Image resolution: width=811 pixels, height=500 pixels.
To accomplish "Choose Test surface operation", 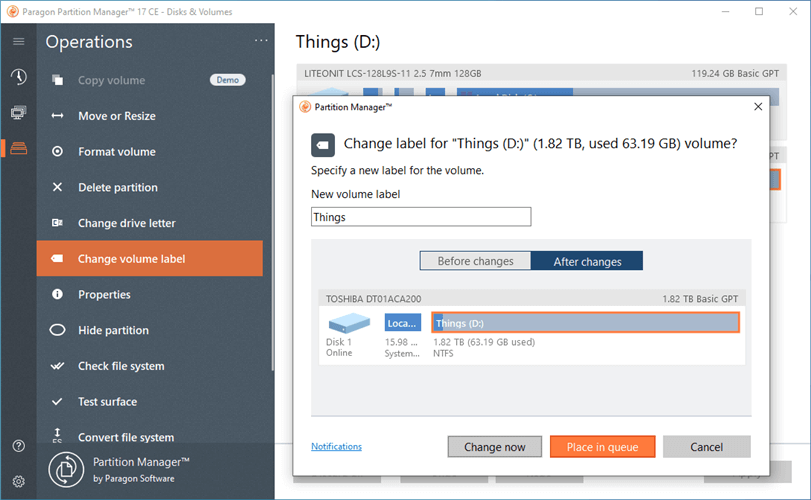I will tap(150, 401).
